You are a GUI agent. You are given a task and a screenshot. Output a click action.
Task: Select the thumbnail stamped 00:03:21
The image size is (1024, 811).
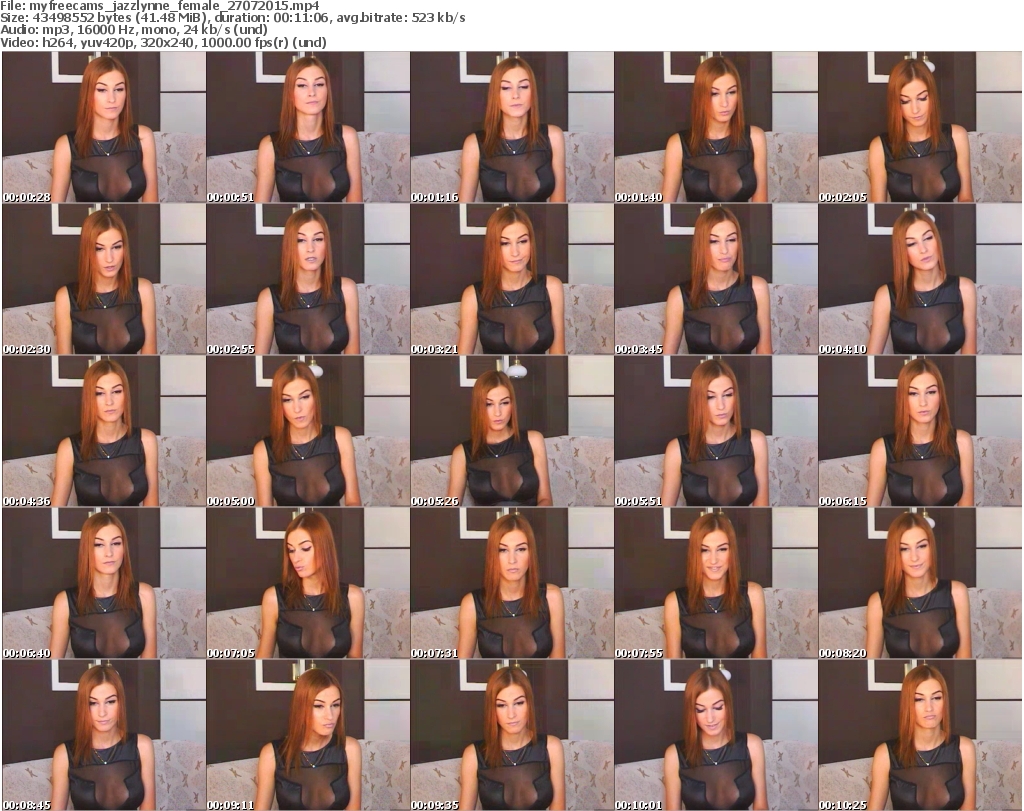pyautogui.click(x=512, y=279)
